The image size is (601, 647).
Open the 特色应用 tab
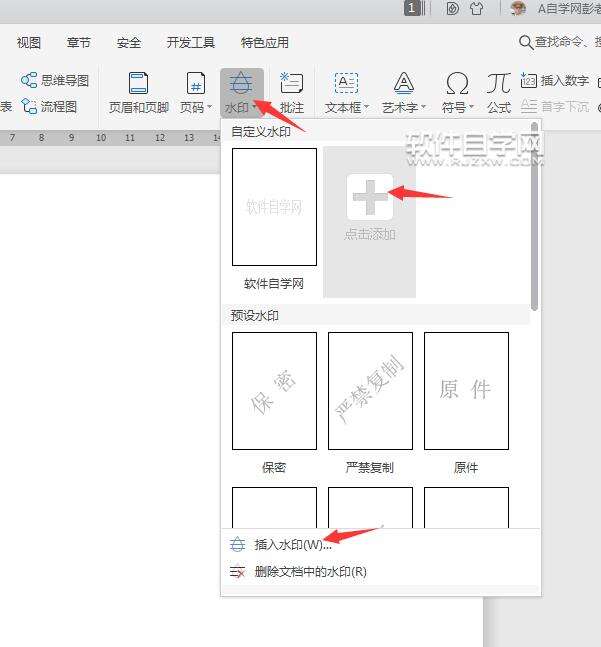[265, 42]
